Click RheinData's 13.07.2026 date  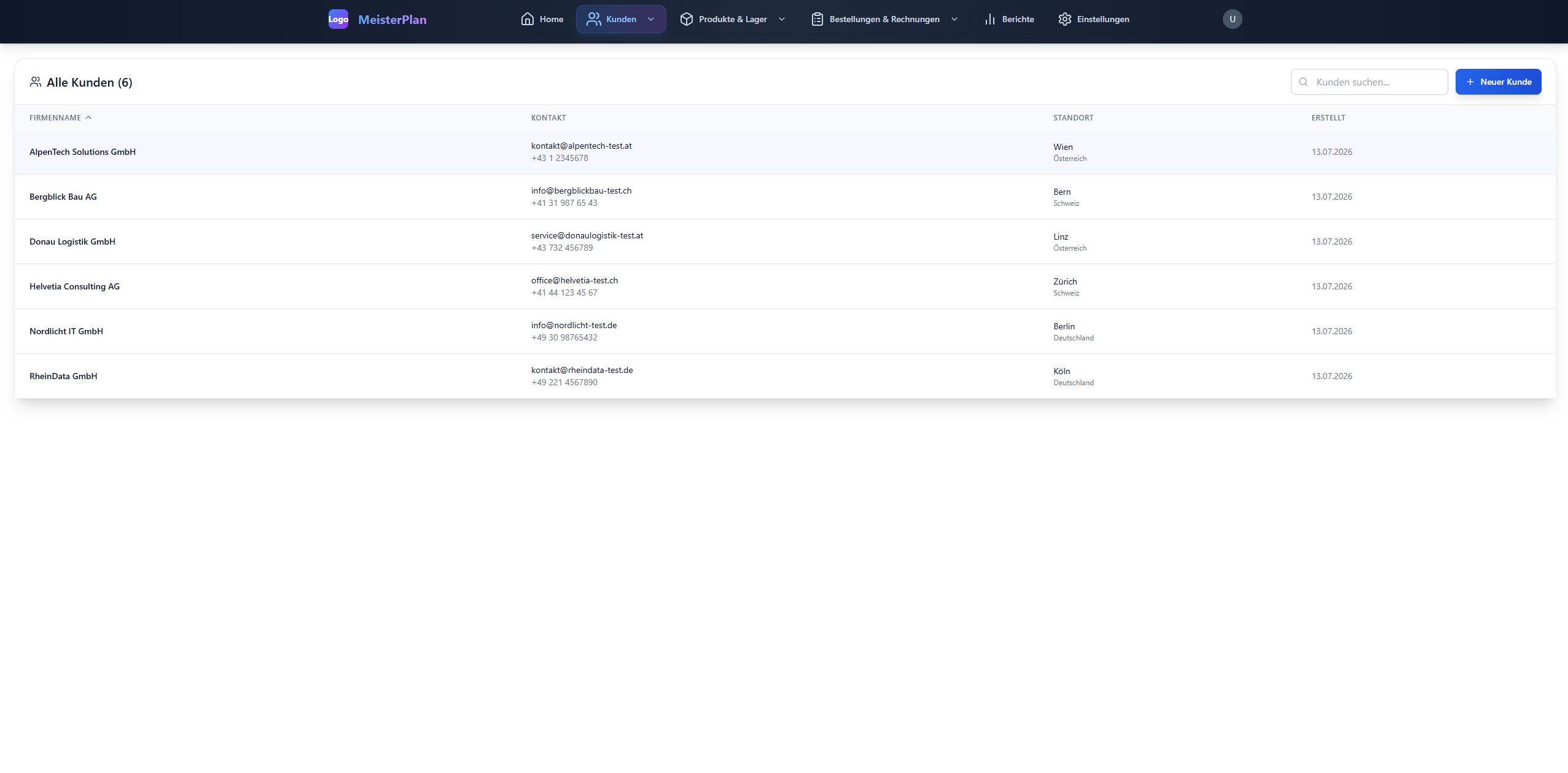click(1332, 376)
